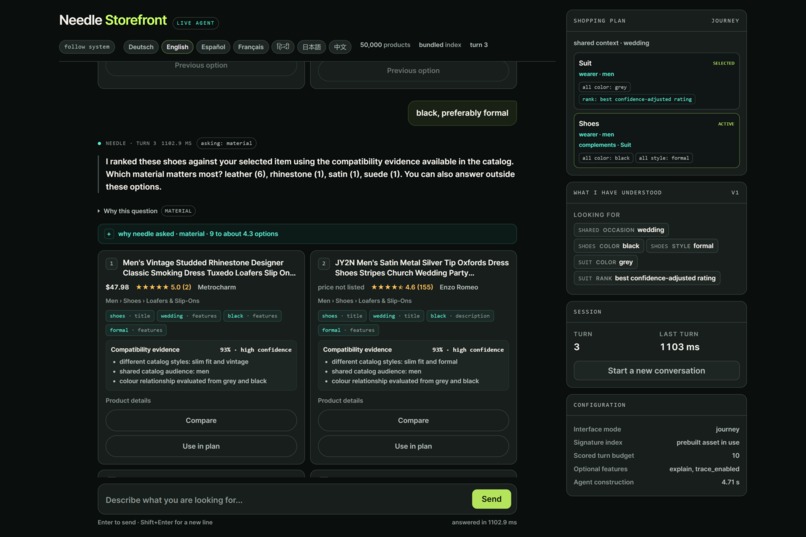The image size is (806, 537).
Task: Select the Suit item in shopping plan
Action: [x=656, y=81]
